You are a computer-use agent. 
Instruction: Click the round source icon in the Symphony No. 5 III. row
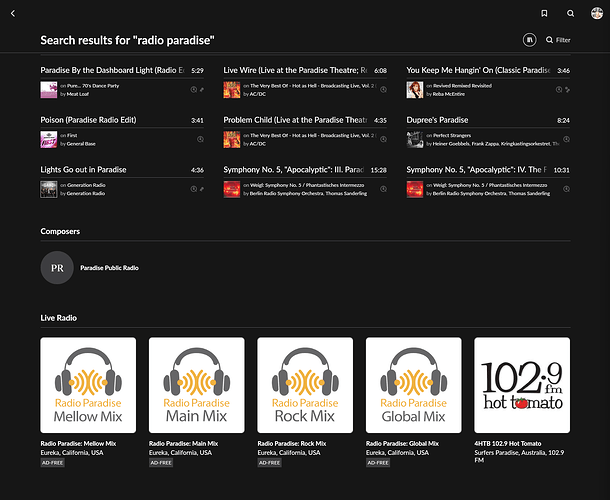[x=383, y=189]
